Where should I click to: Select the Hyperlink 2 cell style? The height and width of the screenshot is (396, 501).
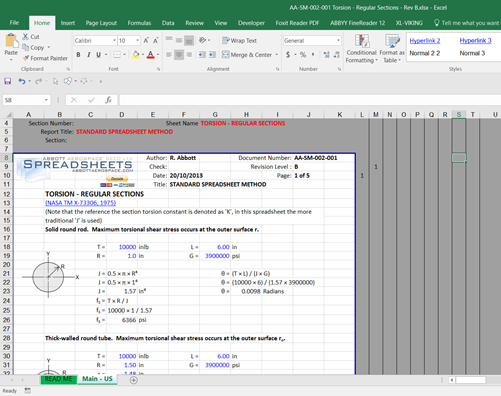click(x=425, y=40)
